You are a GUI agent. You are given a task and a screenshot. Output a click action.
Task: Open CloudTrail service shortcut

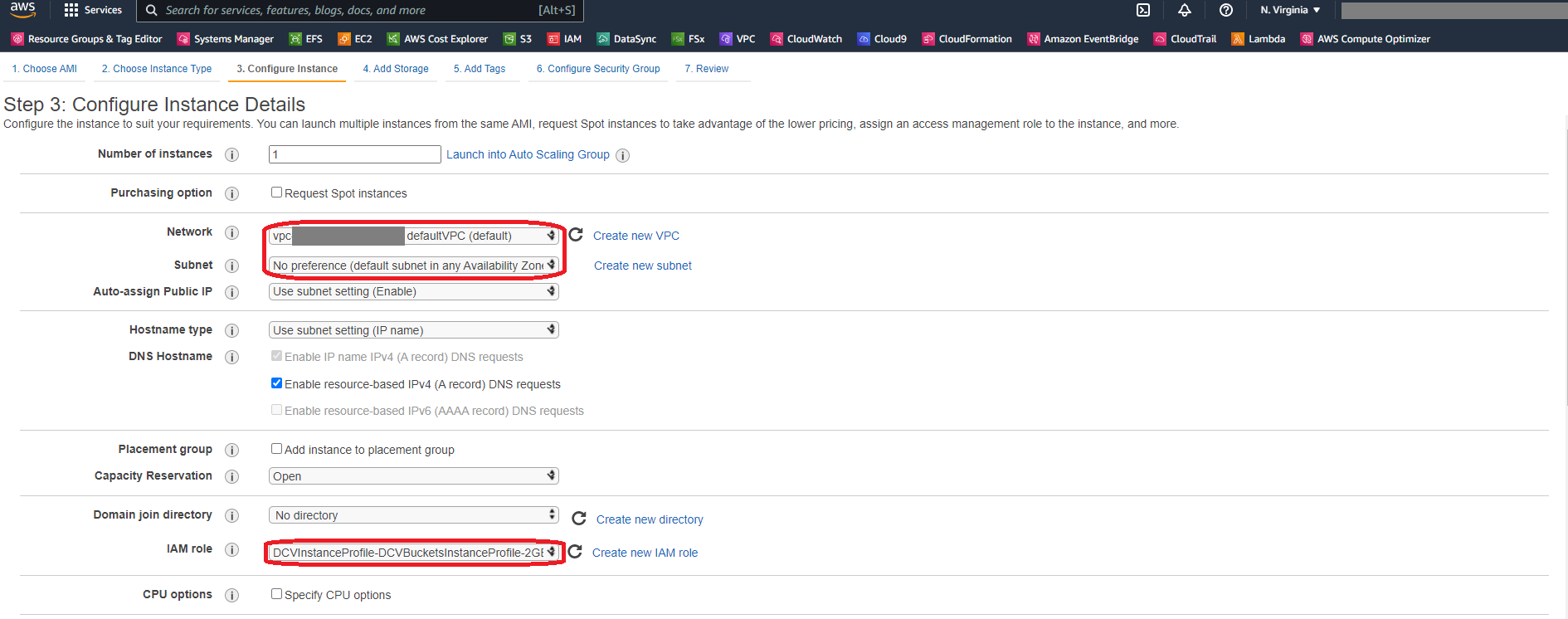point(1186,39)
